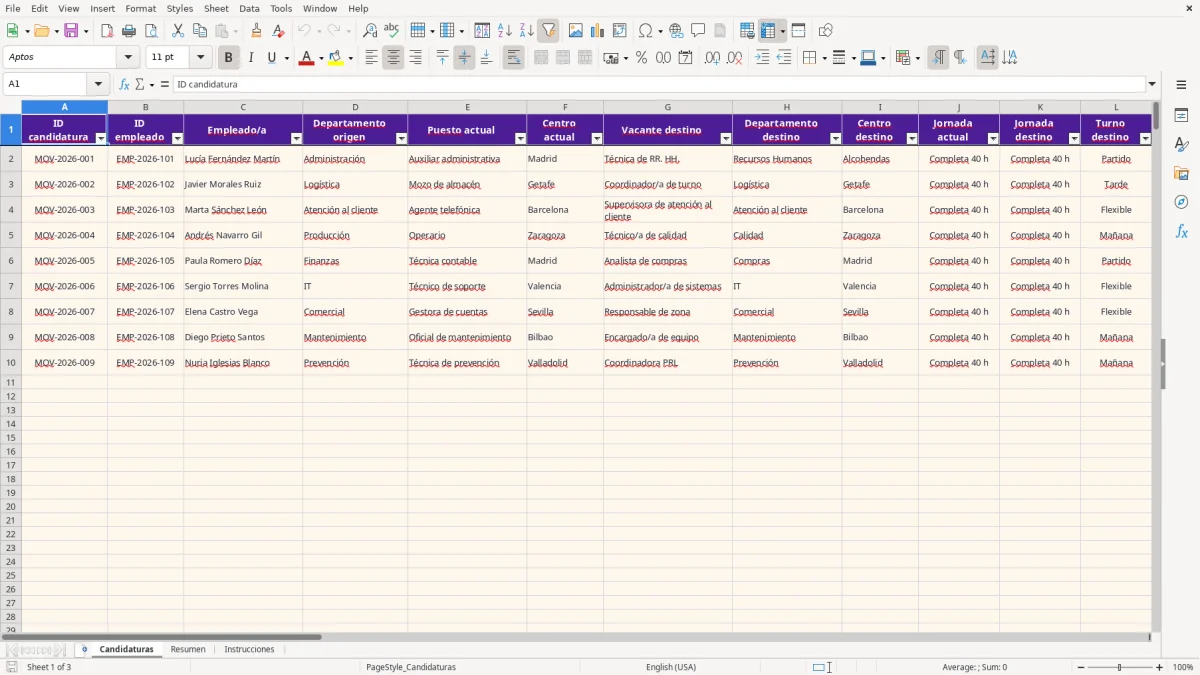Insert comment speech bubble icon
Image resolution: width=1200 pixels, height=675 pixels.
(x=698, y=31)
